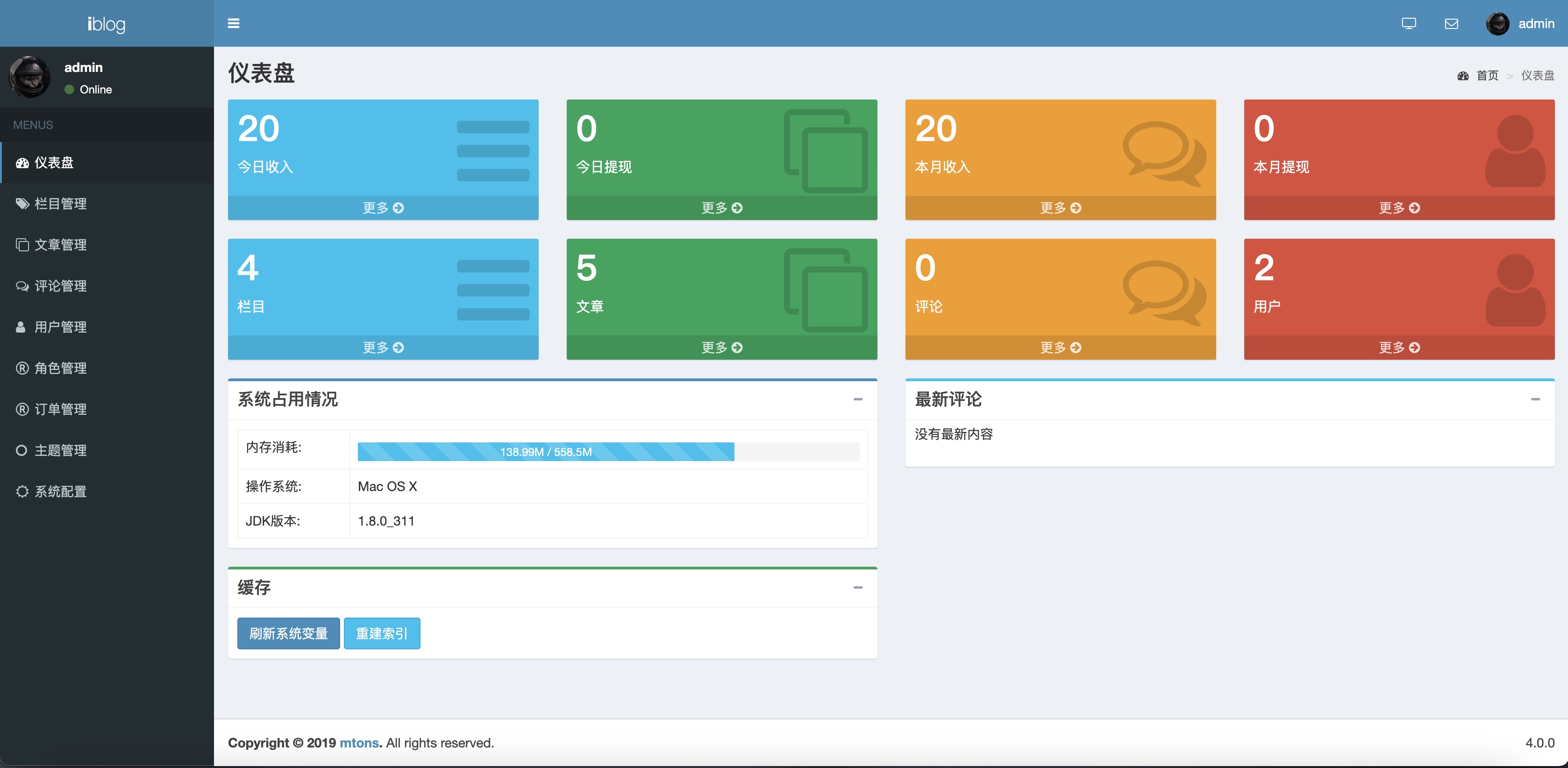Click 刷新系统变量 button
Screen dimensions: 1568x768
288,633
